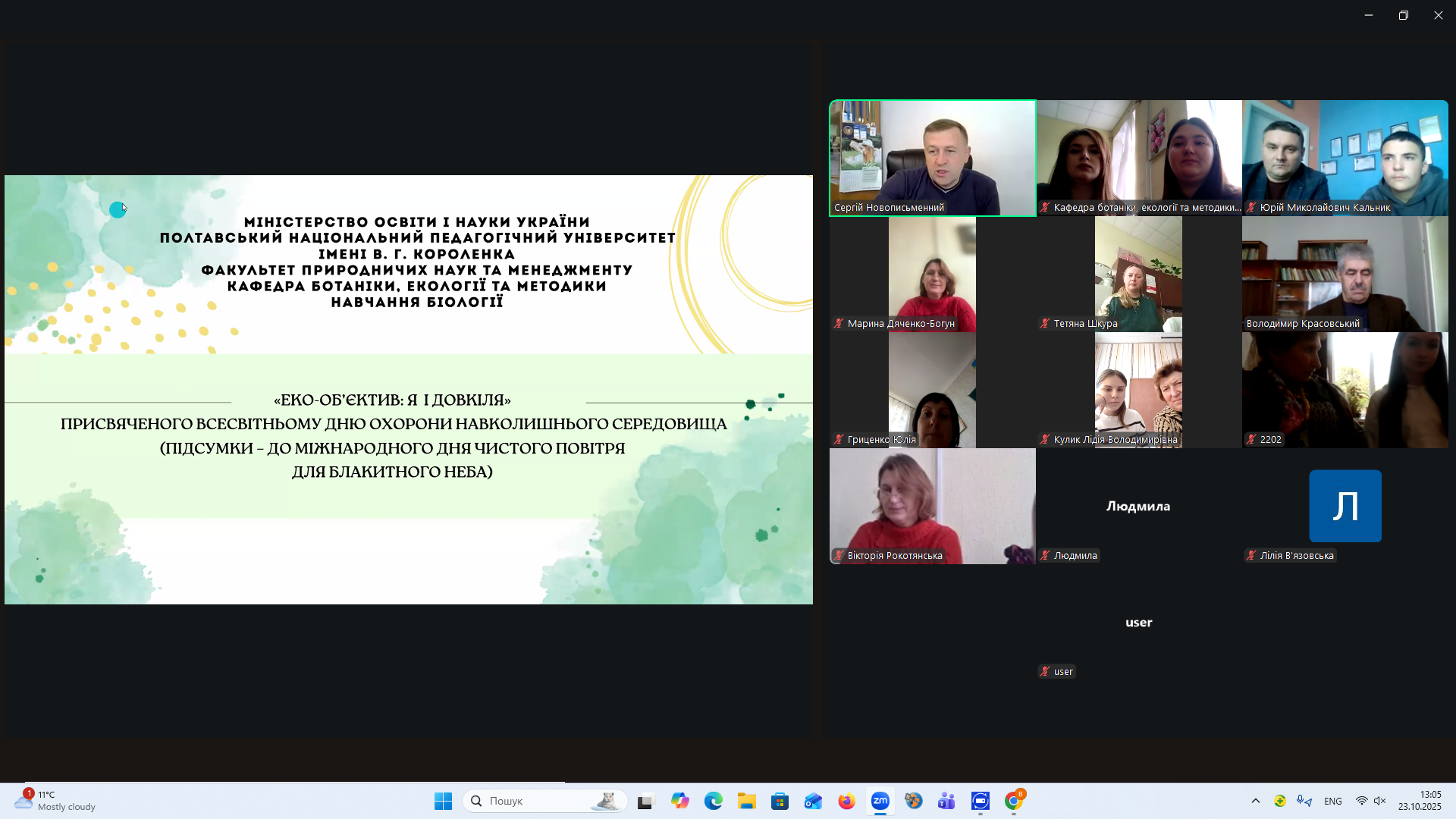
Task: Open Outlook from the taskbar
Action: [813, 801]
